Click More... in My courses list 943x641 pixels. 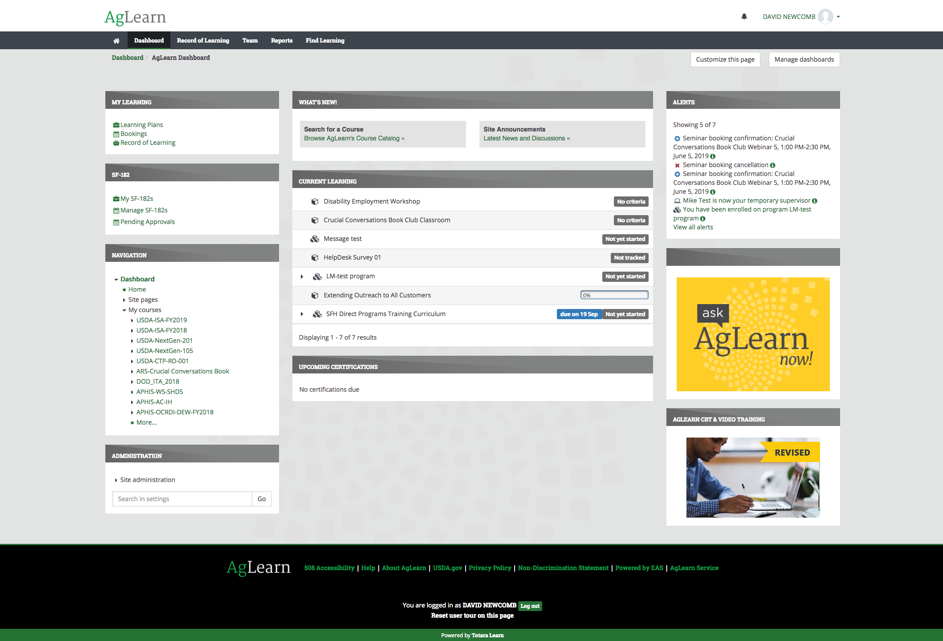click(146, 423)
